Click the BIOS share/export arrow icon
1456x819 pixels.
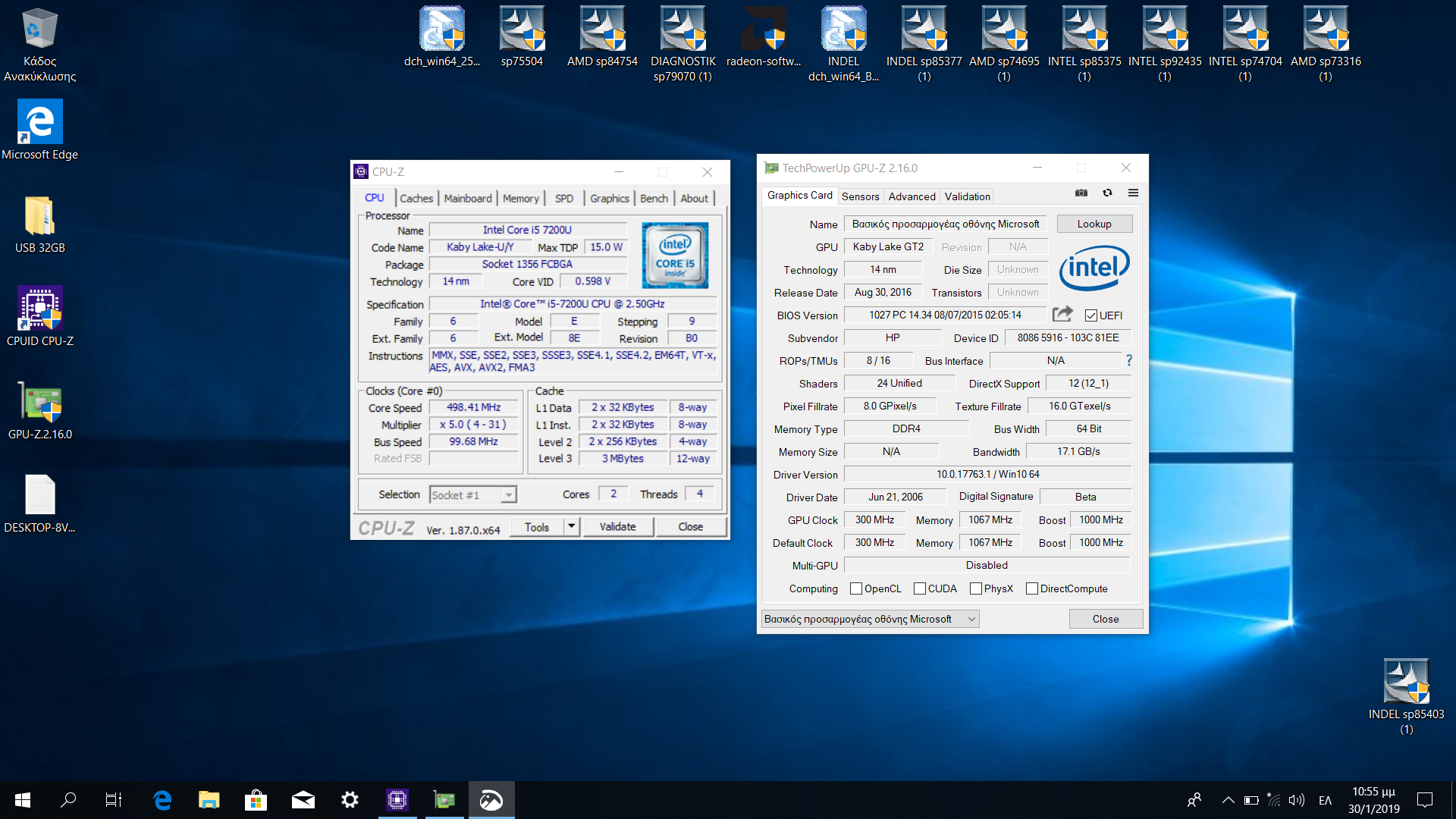(1062, 314)
